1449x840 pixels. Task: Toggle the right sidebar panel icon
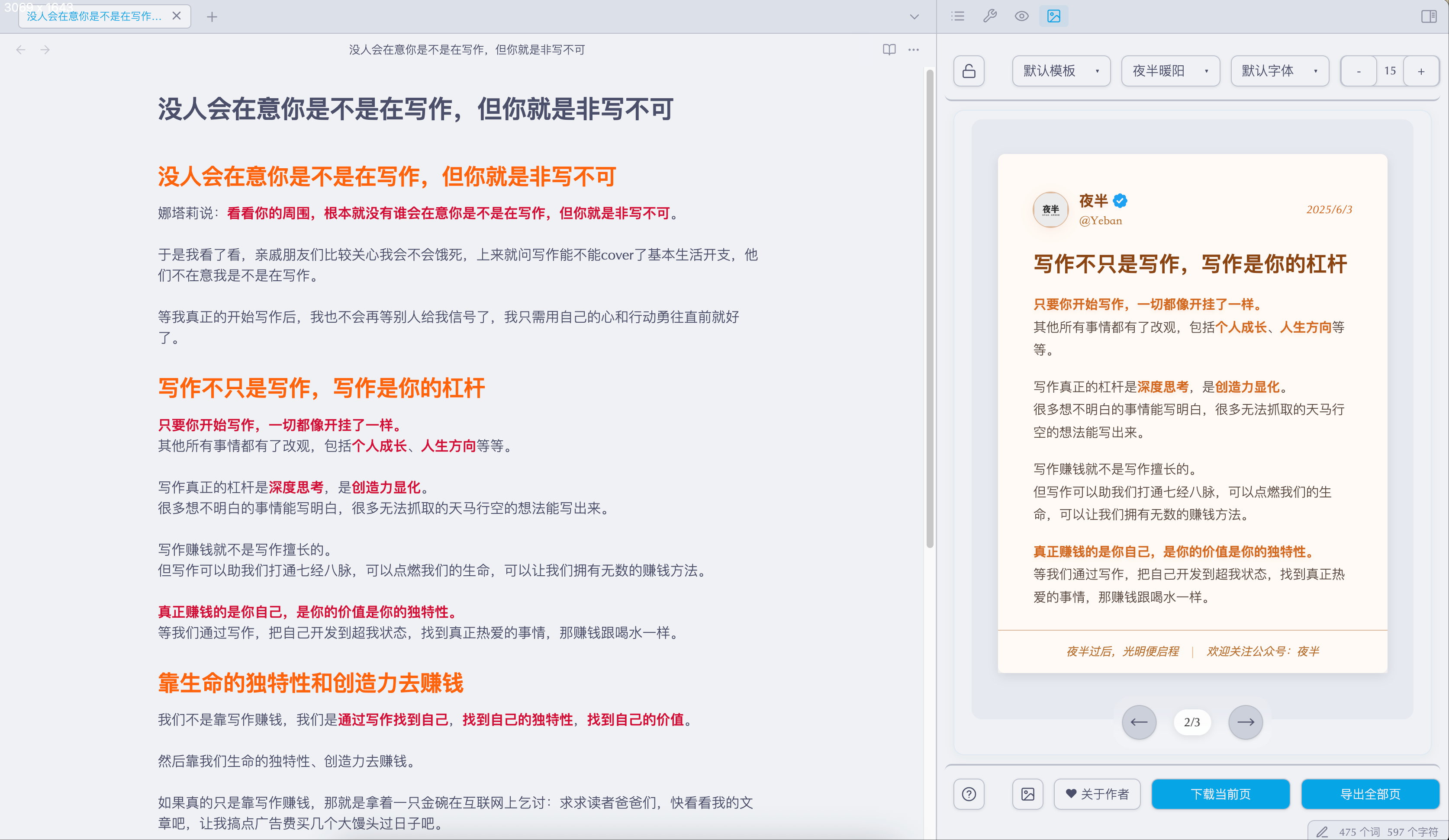point(1428,16)
